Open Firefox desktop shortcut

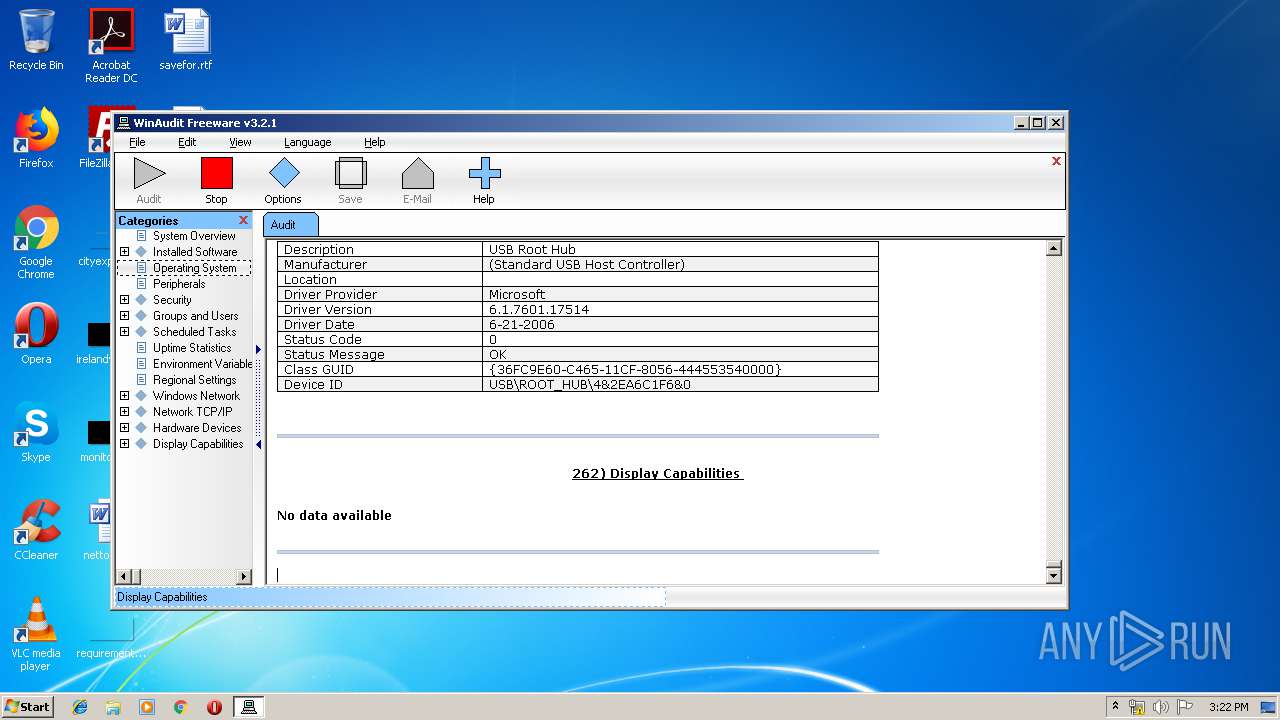pyautogui.click(x=36, y=138)
